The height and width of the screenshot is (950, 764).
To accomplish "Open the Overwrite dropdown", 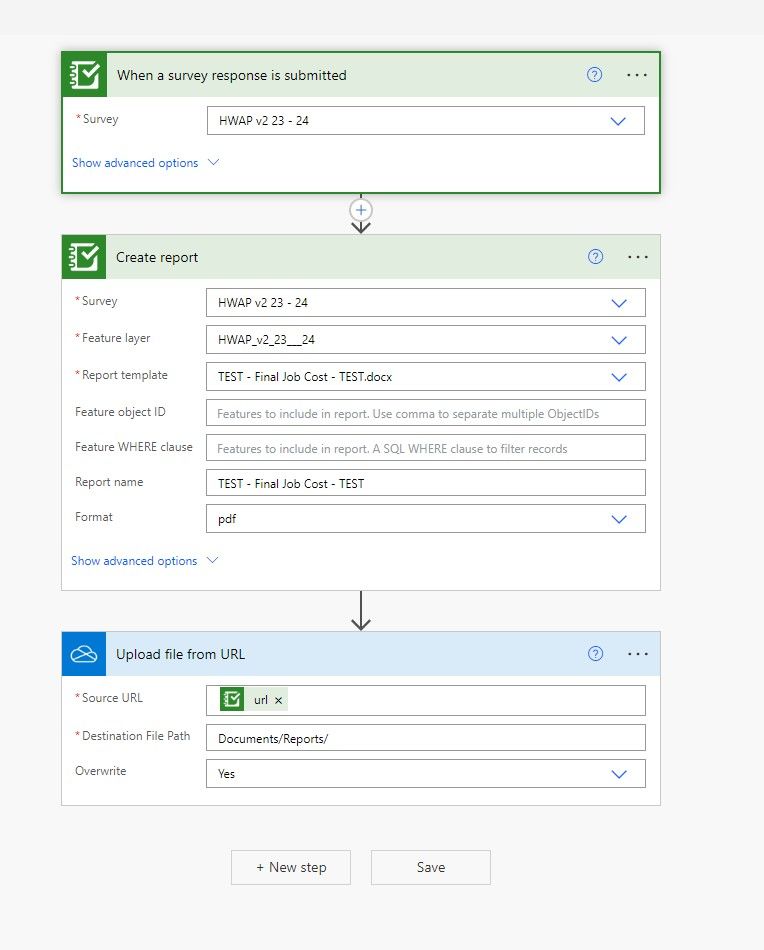I will click(619, 774).
